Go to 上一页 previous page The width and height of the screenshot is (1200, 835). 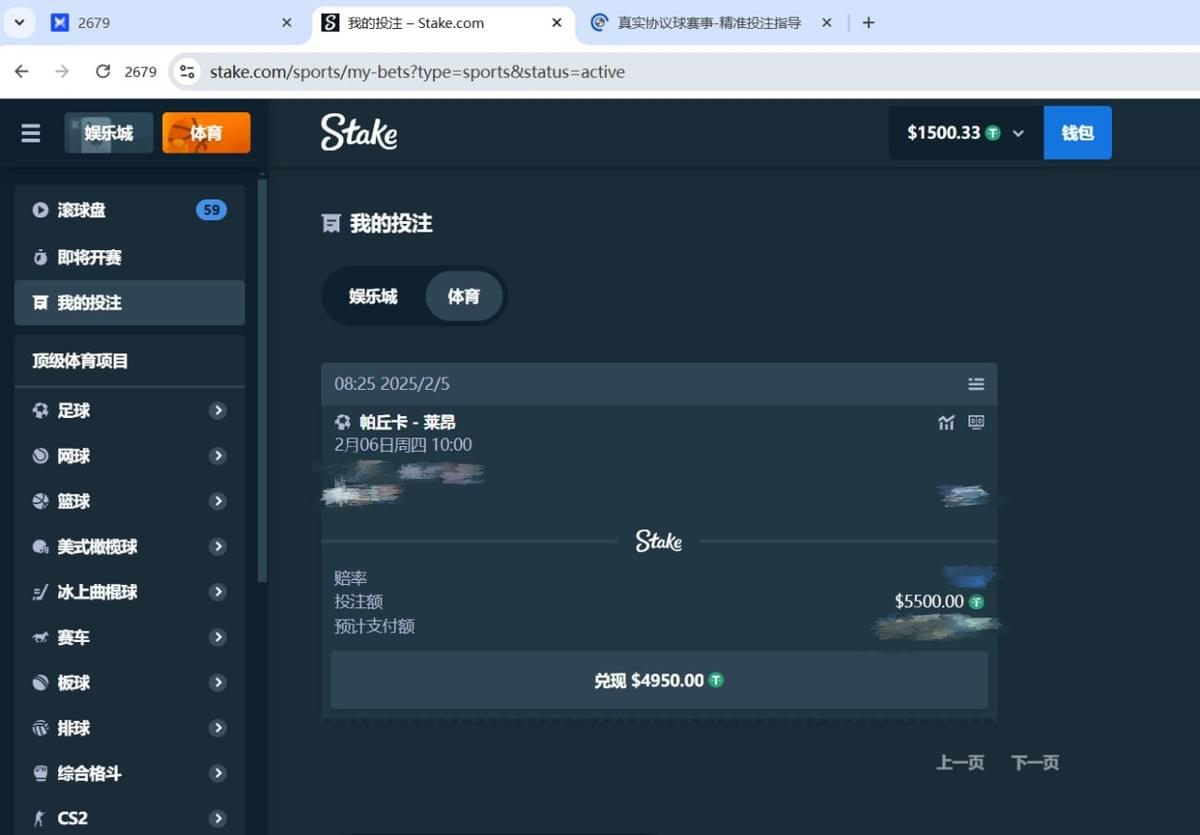[960, 763]
